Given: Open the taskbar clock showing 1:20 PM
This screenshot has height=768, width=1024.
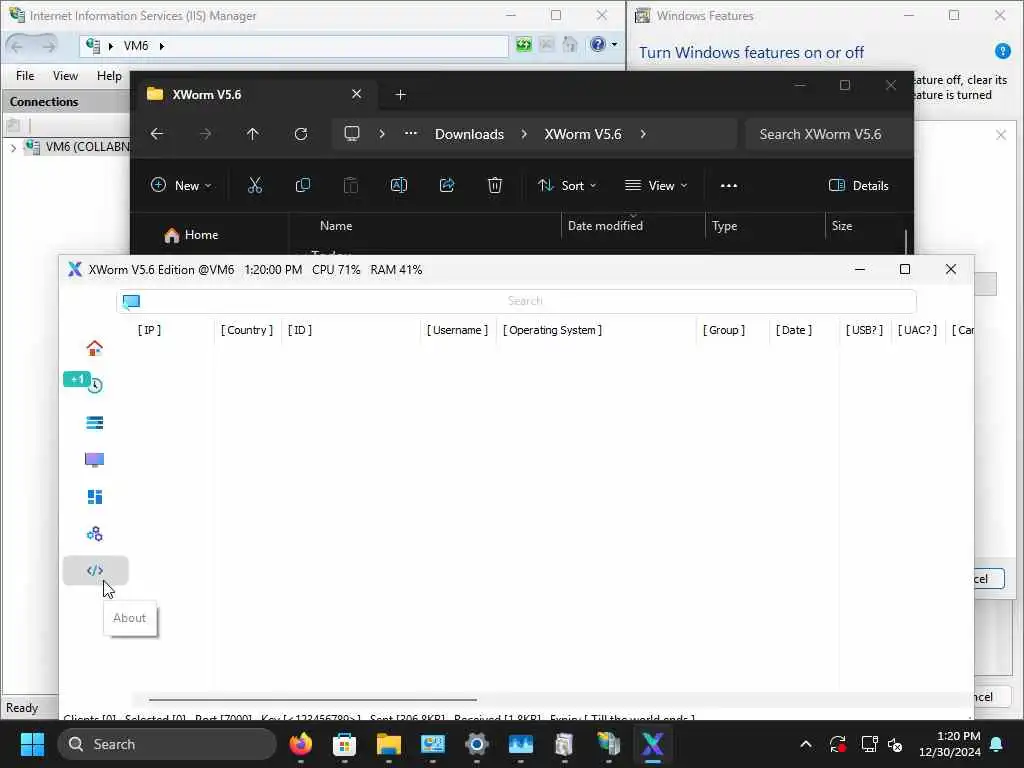Looking at the screenshot, I should [950, 744].
